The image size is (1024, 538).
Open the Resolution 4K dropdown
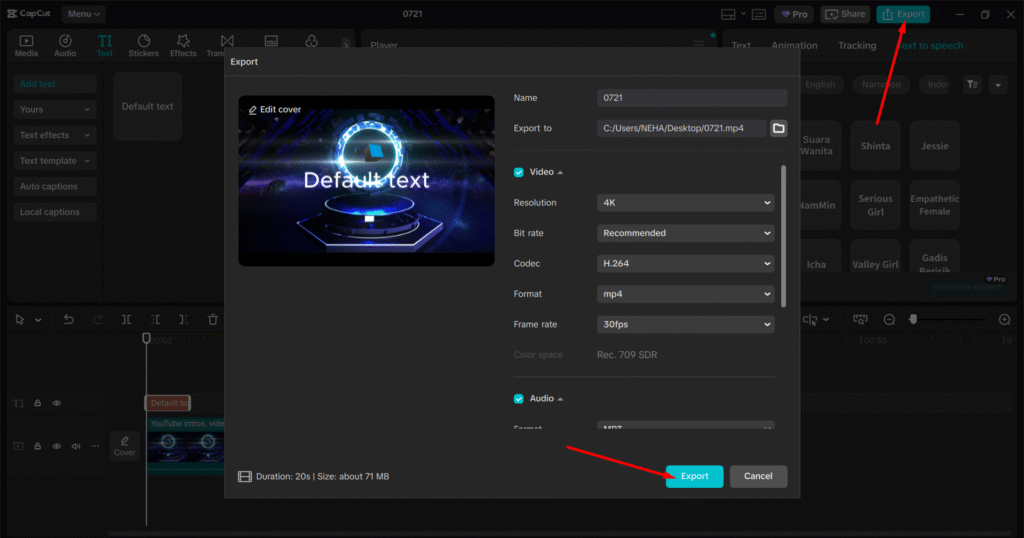[x=687, y=203]
